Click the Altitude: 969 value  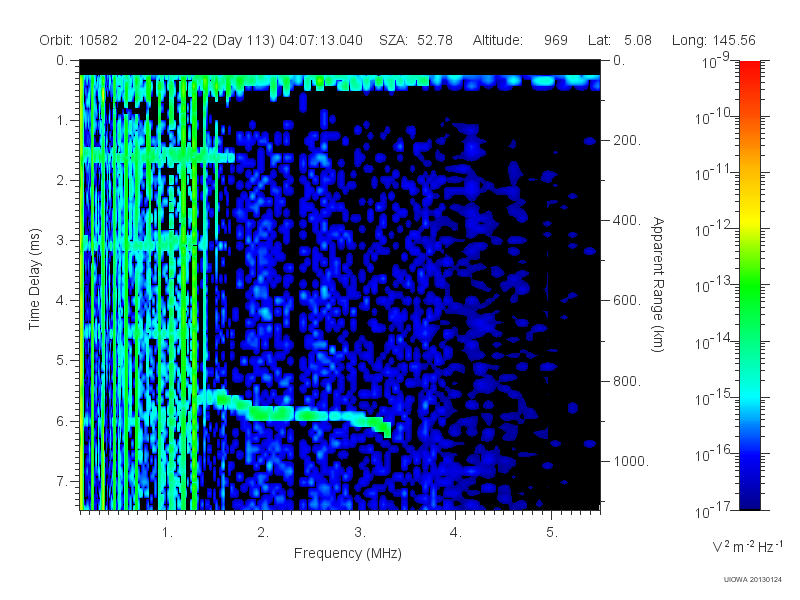tap(520, 40)
